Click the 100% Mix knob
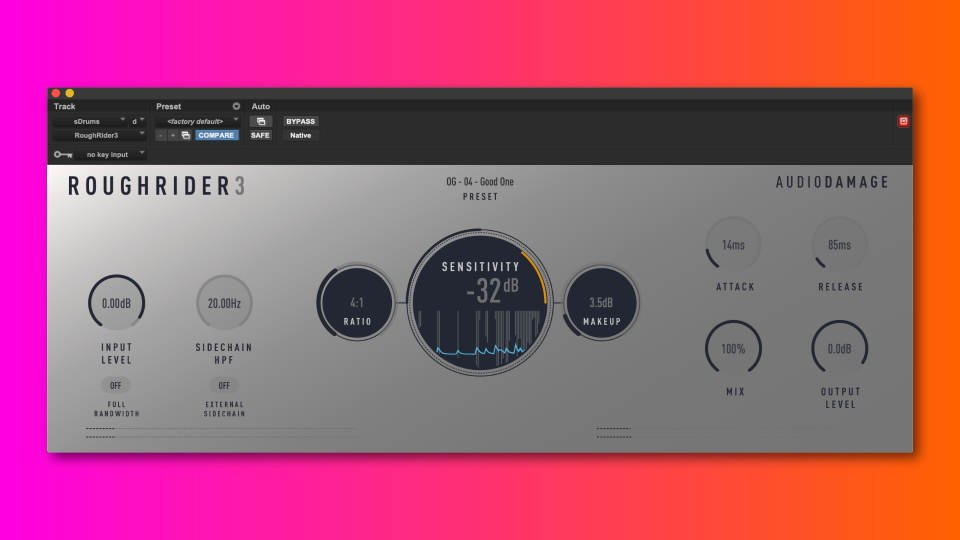Screen dimensions: 960x540 tap(733, 349)
